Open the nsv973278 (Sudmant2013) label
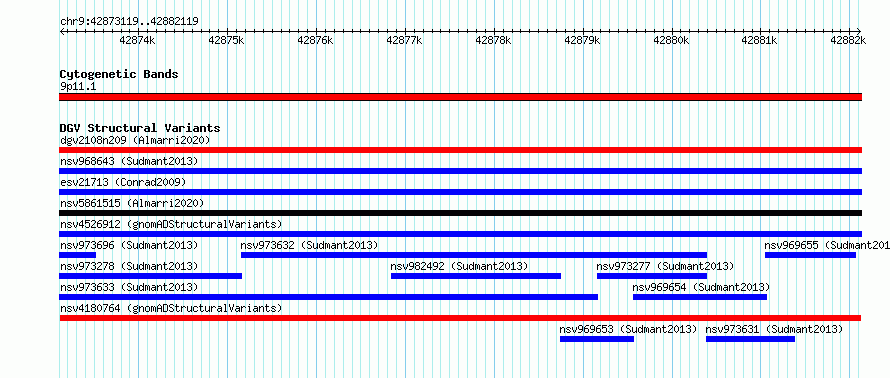The image size is (890, 378). (x=129, y=266)
